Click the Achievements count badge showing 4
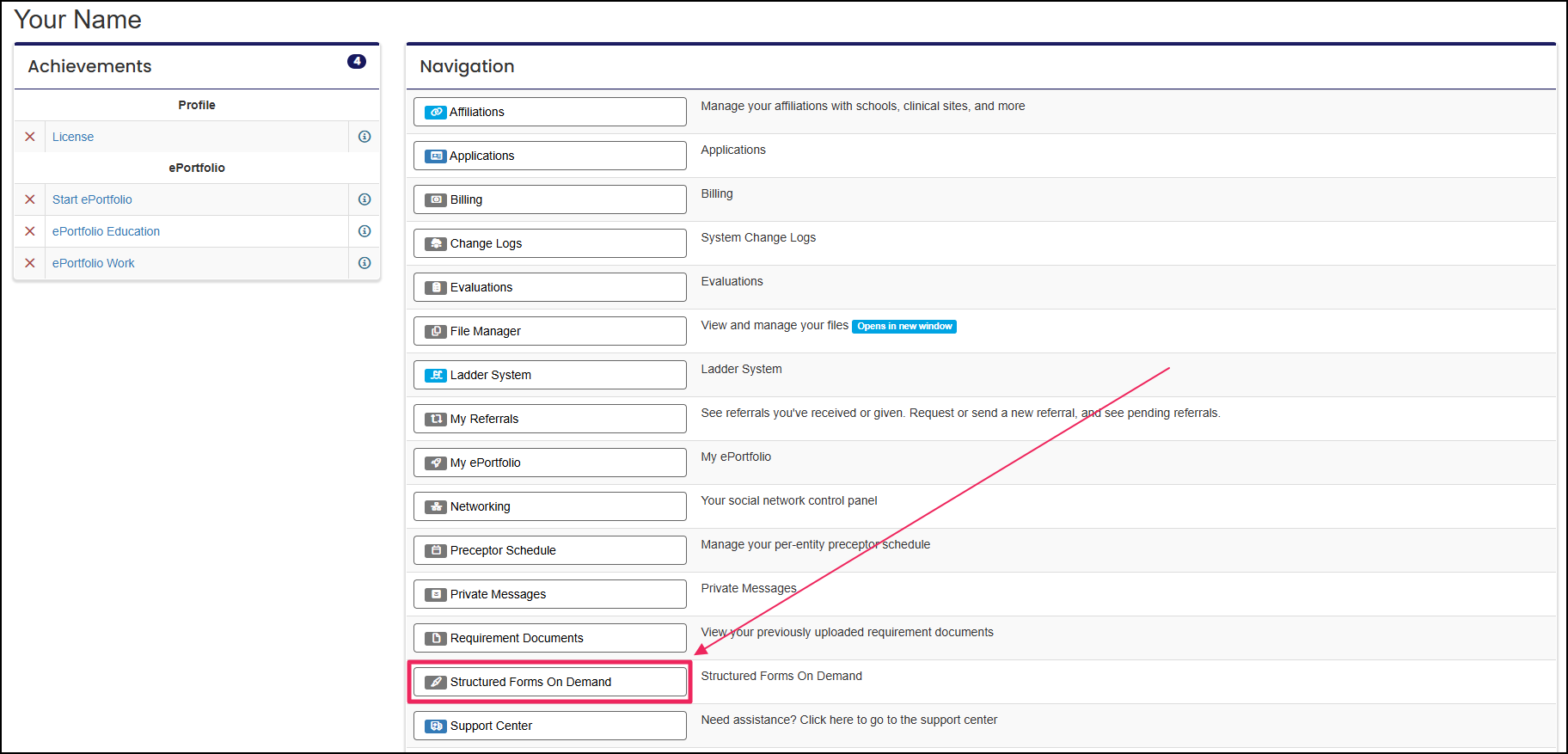The image size is (1568, 754). (x=357, y=61)
